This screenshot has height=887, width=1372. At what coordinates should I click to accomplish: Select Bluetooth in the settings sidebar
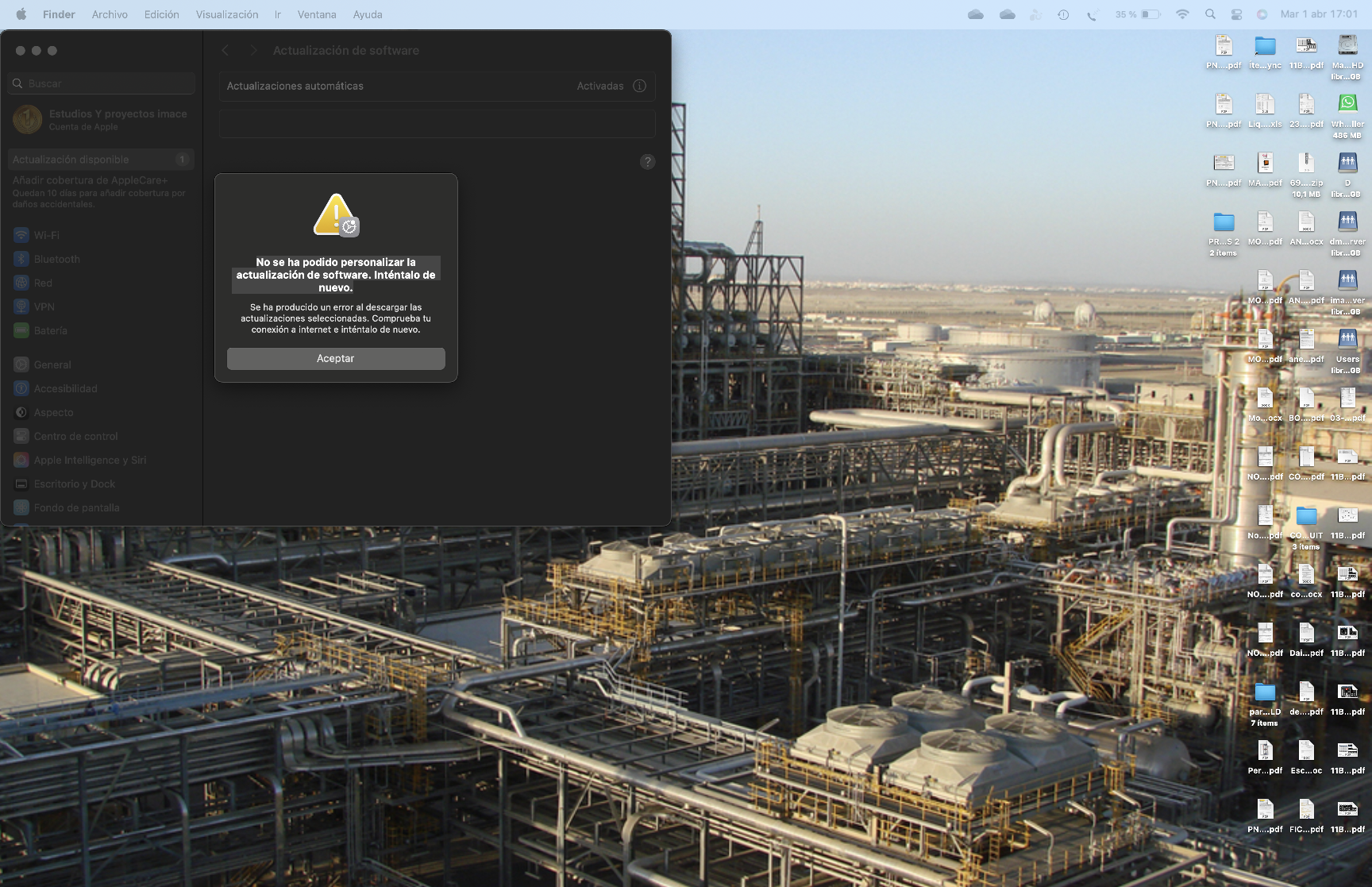[x=56, y=259]
